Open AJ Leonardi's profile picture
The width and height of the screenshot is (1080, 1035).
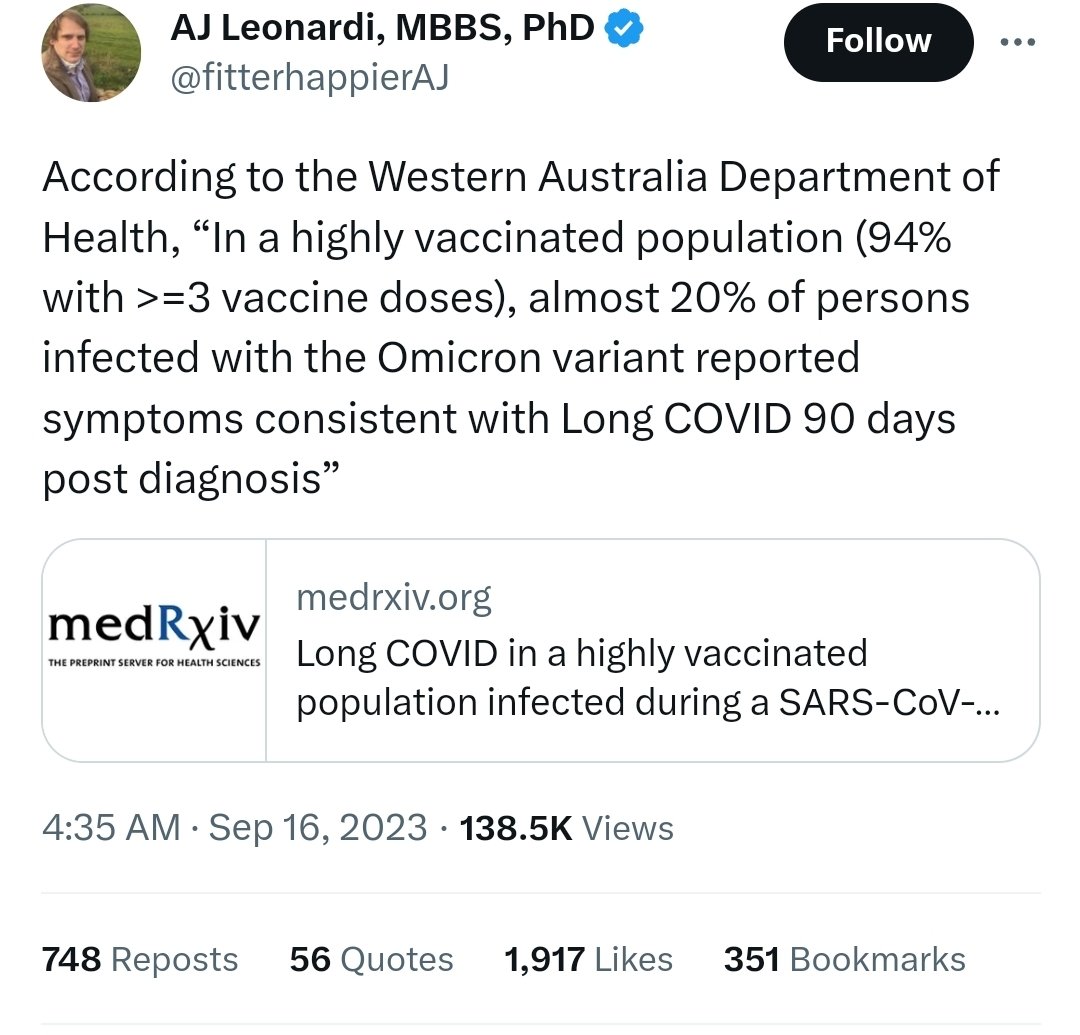point(91,52)
